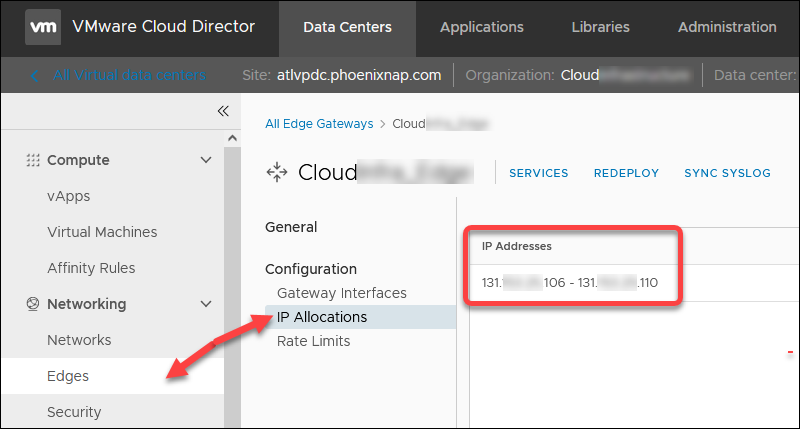Collapse the Compute section chevron
This screenshot has height=429, width=800.
206,160
